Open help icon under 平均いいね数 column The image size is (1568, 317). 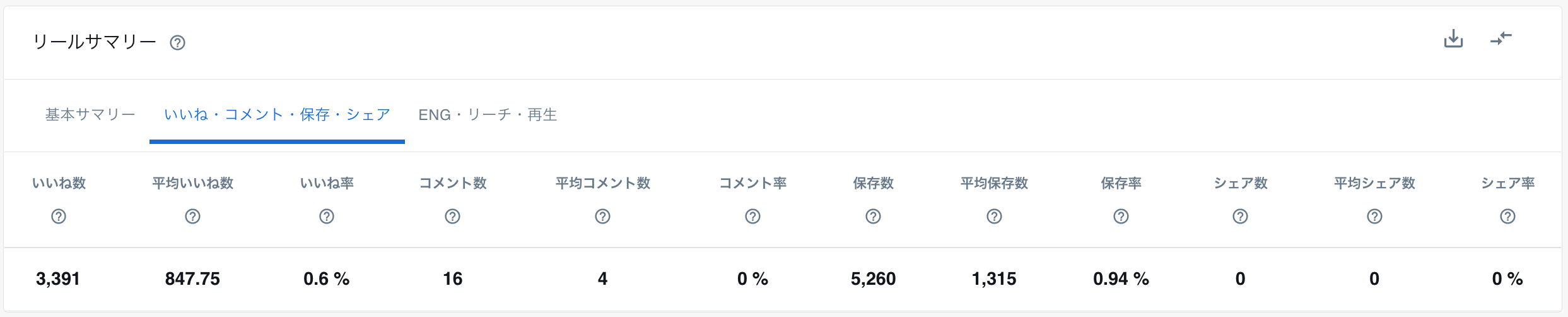[192, 217]
